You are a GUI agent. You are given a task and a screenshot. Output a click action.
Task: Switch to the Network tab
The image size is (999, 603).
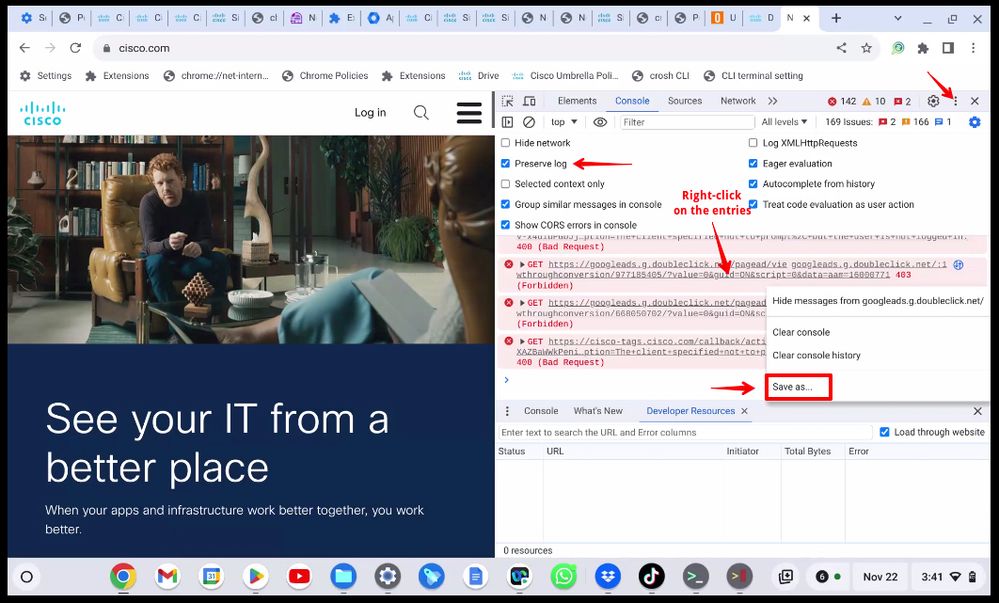pos(738,101)
